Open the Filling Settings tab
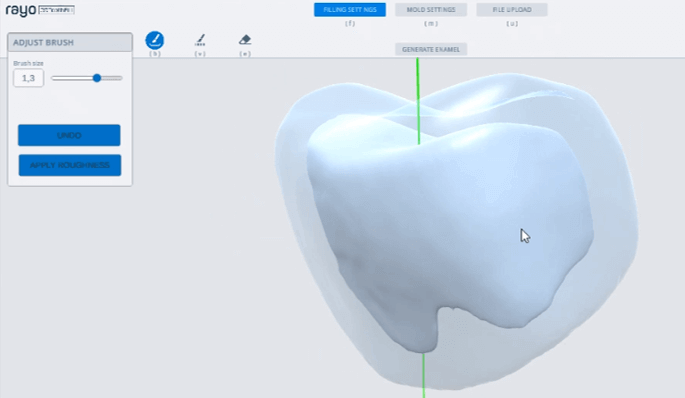This screenshot has height=398, width=685. [349, 10]
